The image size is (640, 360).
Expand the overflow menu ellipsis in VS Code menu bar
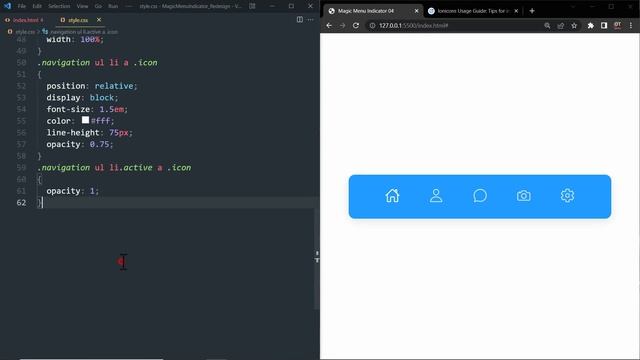pyautogui.click(x=129, y=6)
